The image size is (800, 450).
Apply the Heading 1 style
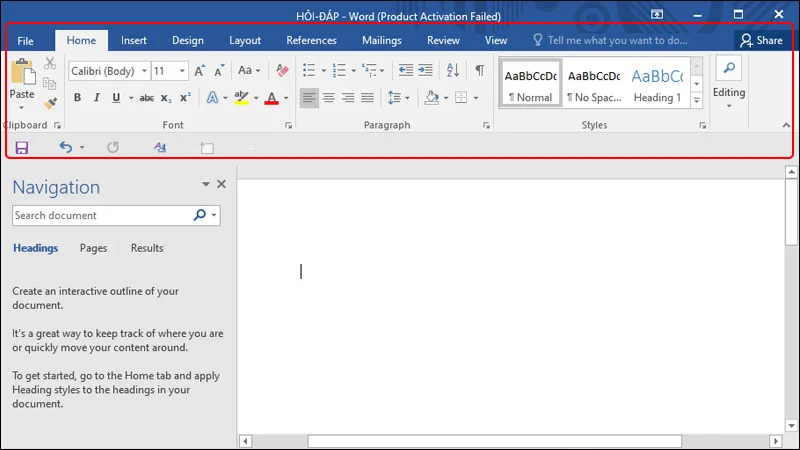click(657, 84)
